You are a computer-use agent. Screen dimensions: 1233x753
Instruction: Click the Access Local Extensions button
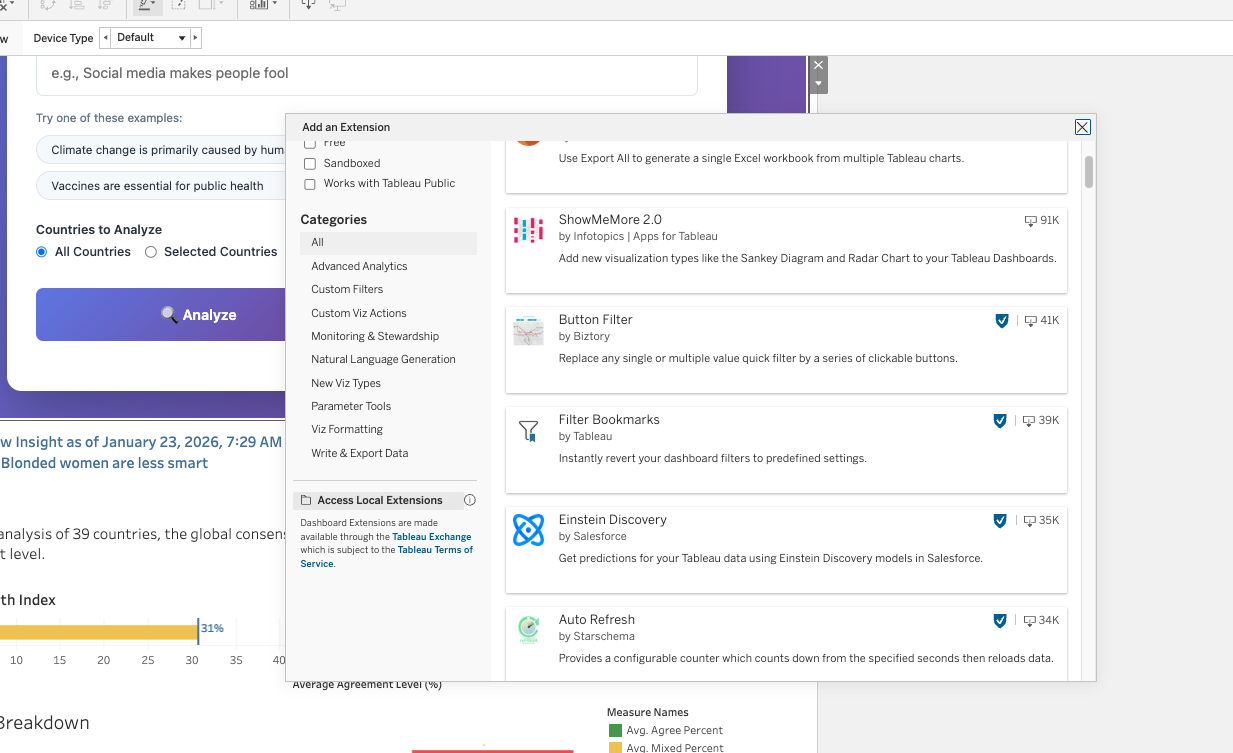coord(377,500)
